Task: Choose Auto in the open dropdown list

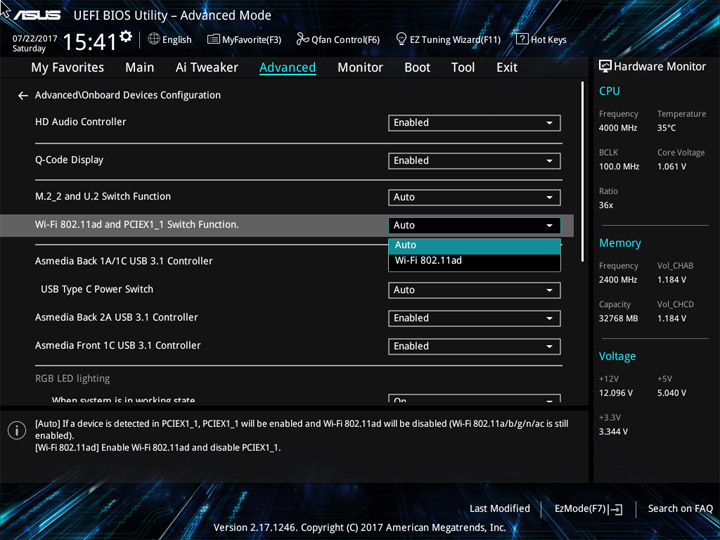Action: 474,246
